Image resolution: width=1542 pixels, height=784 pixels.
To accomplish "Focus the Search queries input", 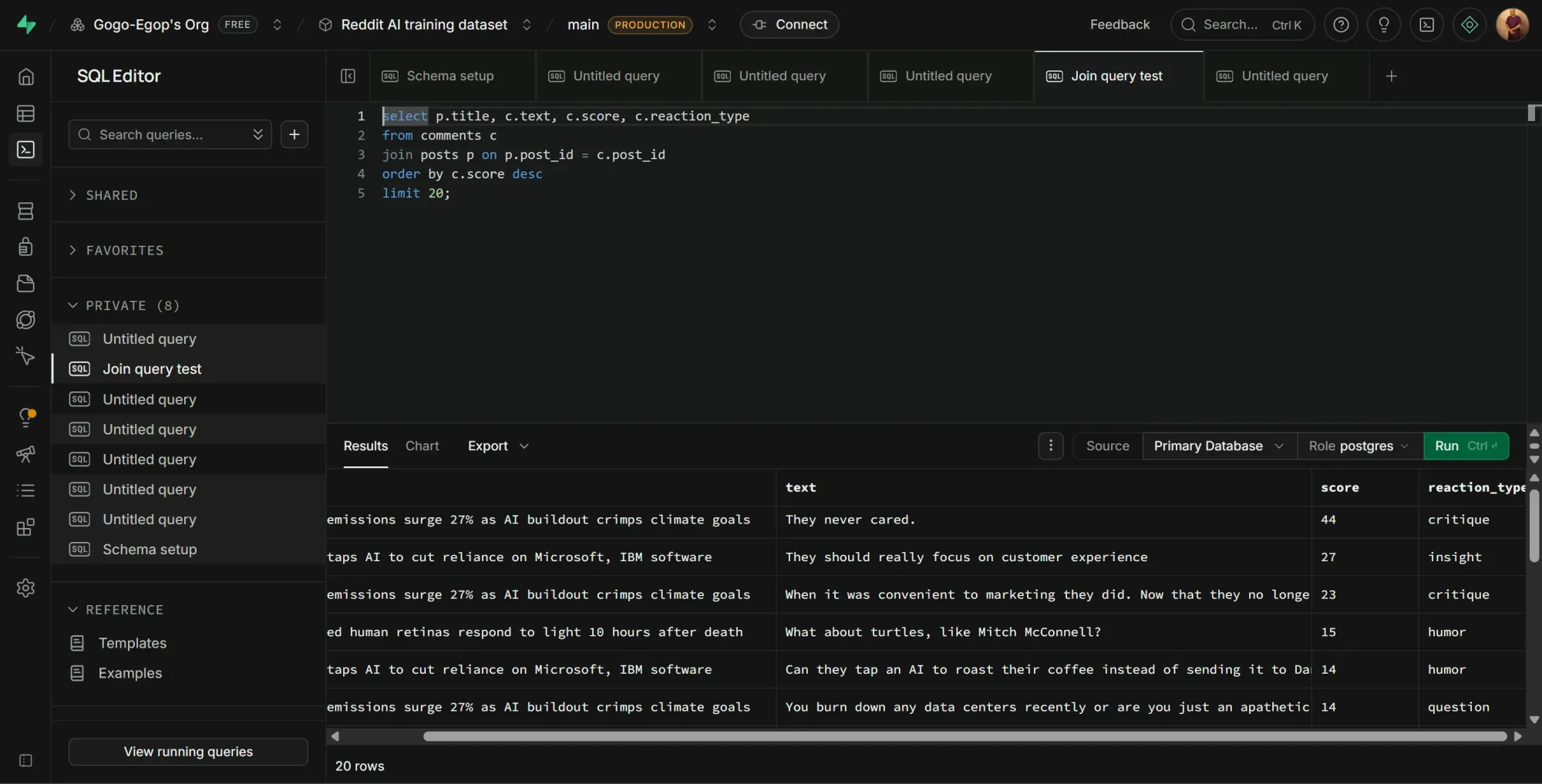I will tap(170, 134).
